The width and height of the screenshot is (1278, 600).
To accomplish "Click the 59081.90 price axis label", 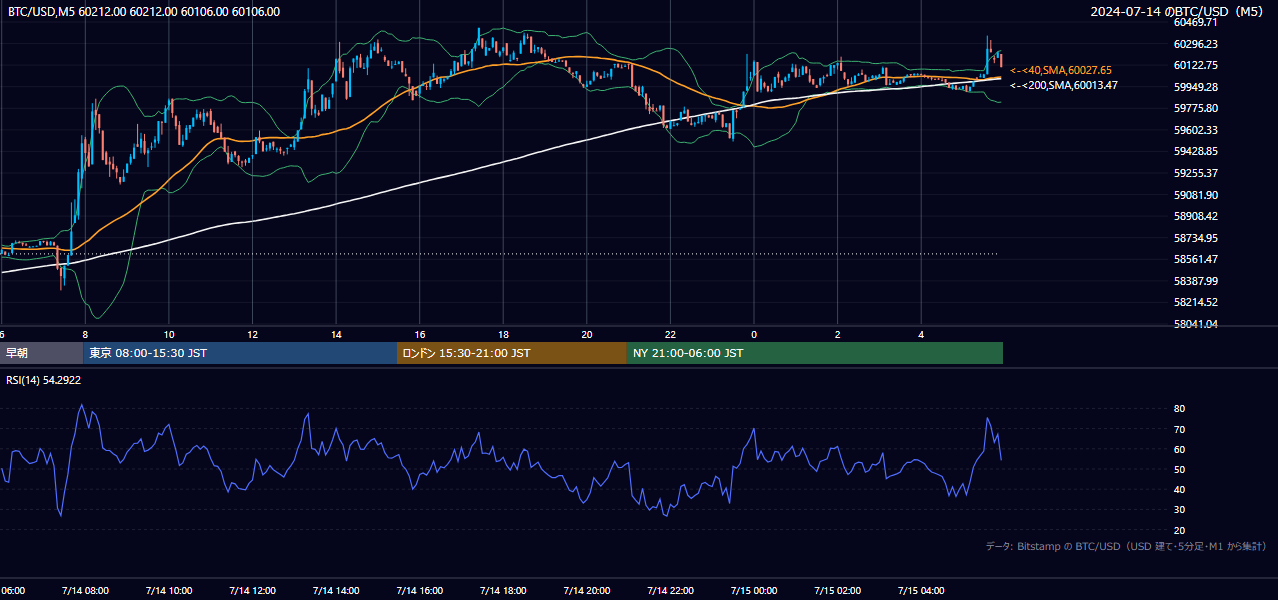I will pyautogui.click(x=1195, y=195).
